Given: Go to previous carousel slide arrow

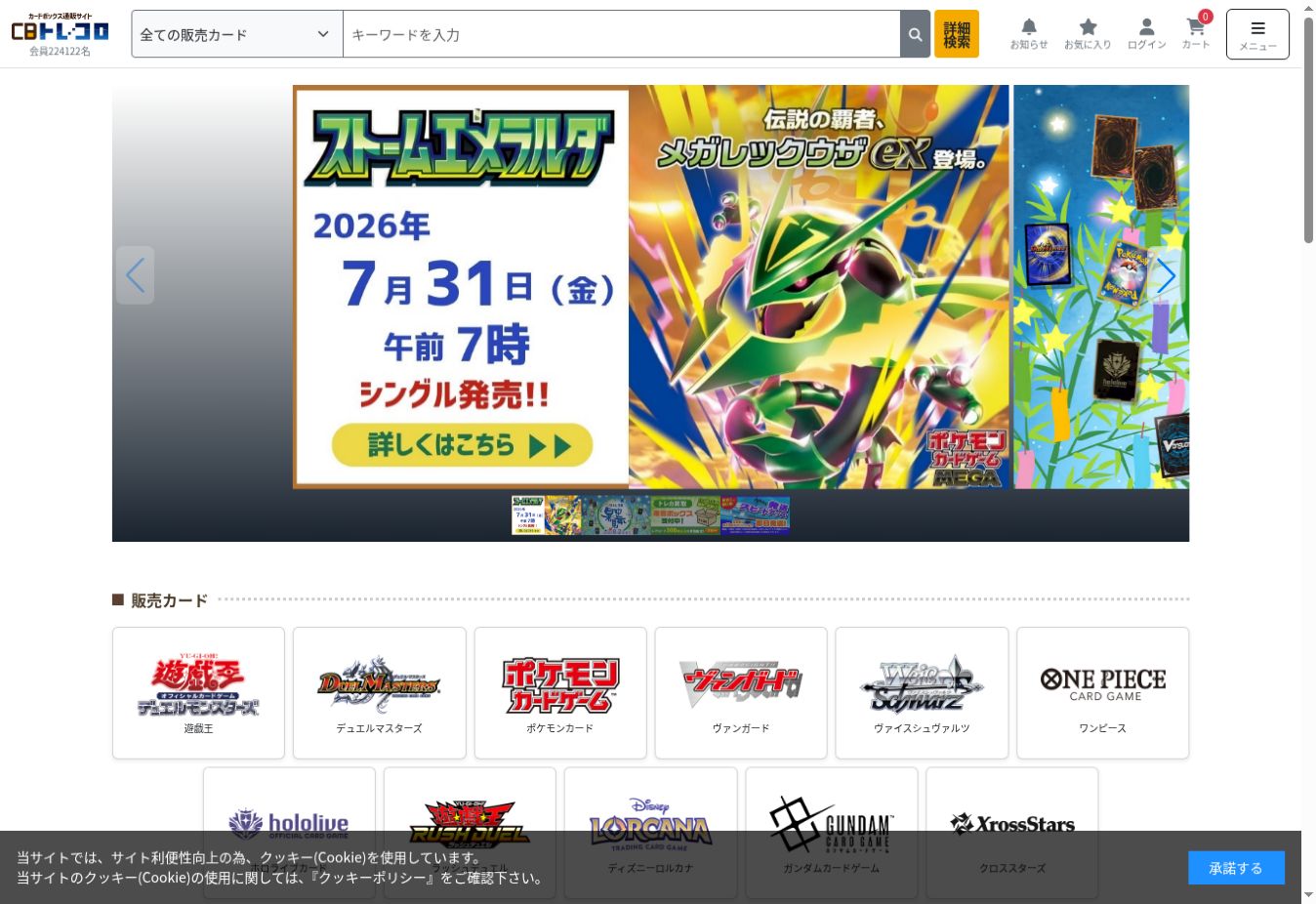Looking at the screenshot, I should tap(135, 275).
